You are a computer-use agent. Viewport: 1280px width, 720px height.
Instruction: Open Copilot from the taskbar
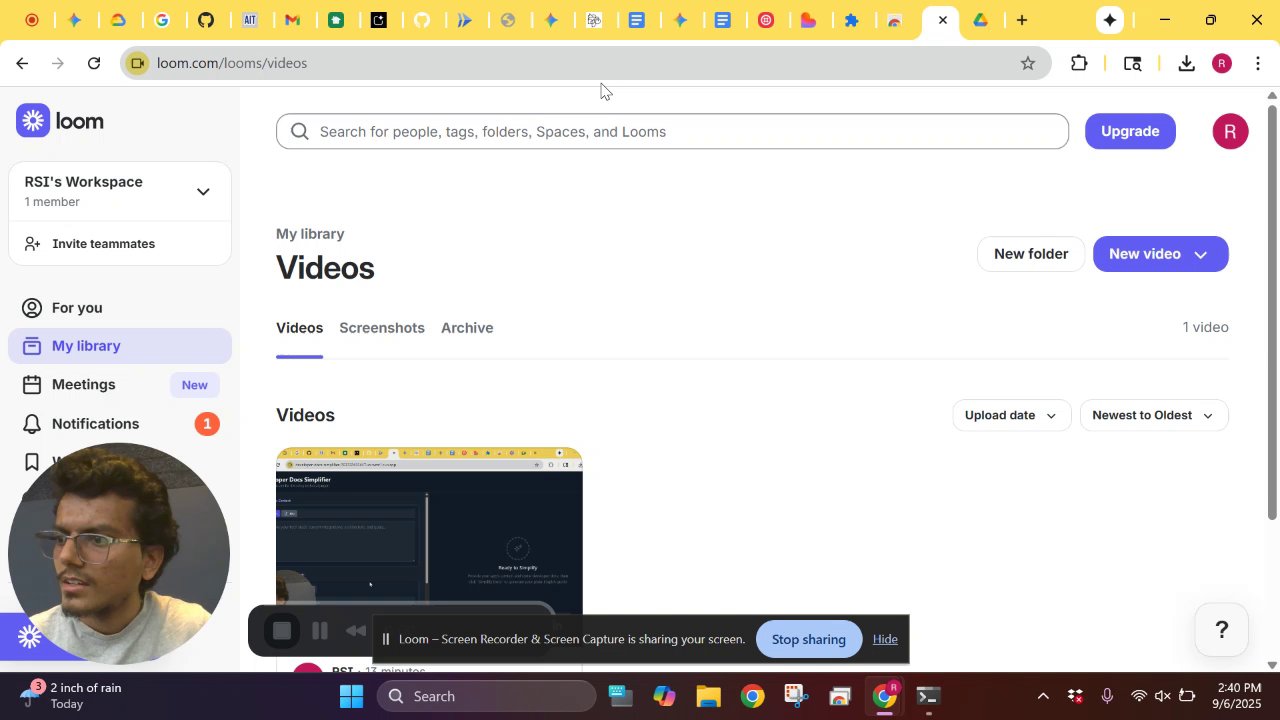(665, 696)
